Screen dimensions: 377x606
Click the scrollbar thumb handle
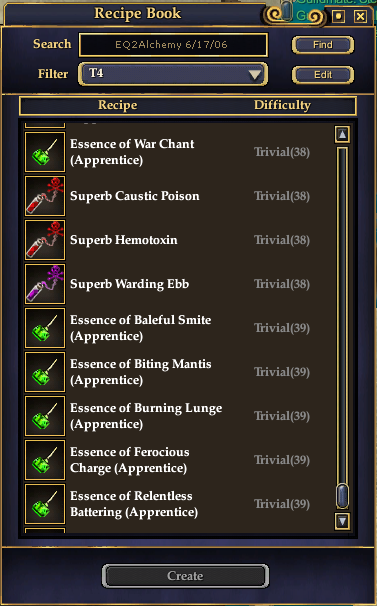(x=343, y=495)
